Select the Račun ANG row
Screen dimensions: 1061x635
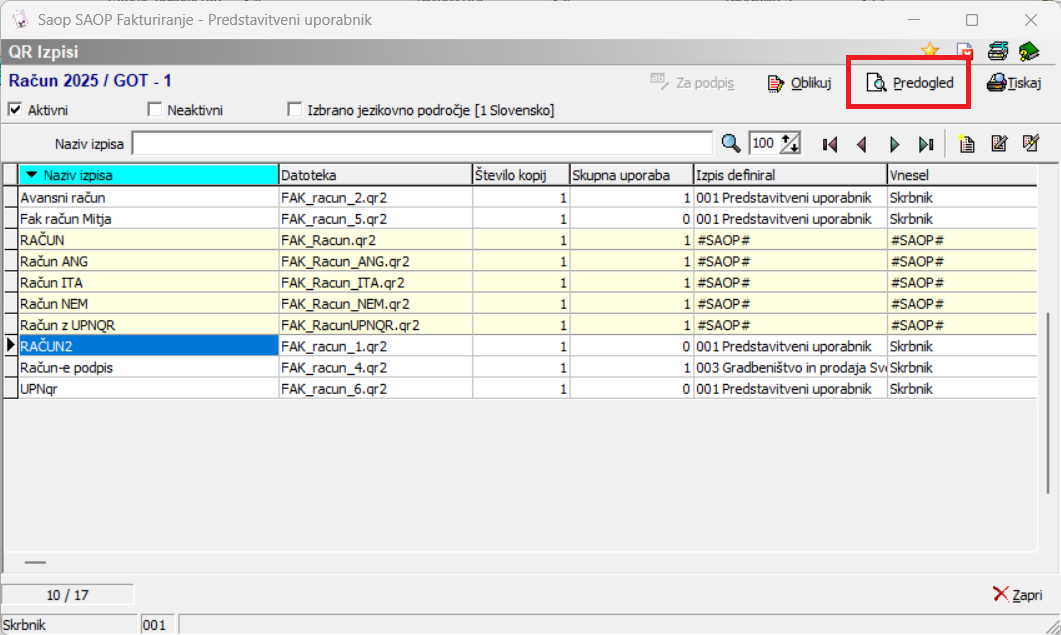(148, 261)
